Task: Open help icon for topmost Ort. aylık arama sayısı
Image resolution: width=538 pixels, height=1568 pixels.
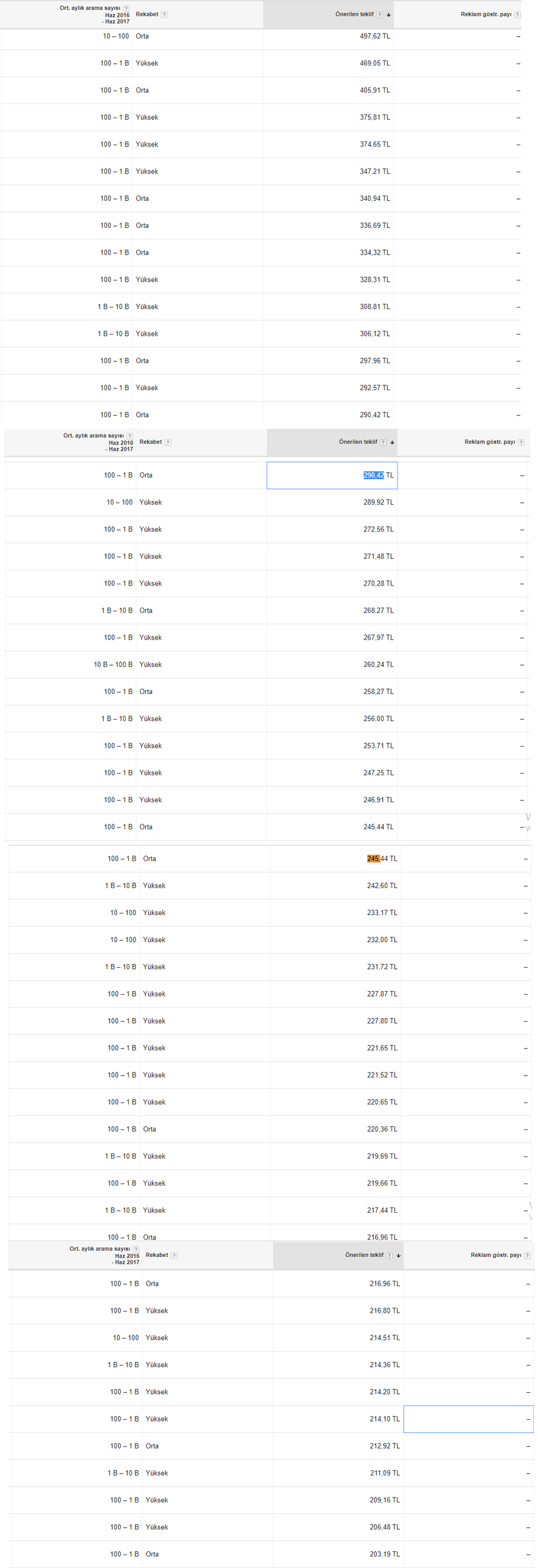Action: 126,9
